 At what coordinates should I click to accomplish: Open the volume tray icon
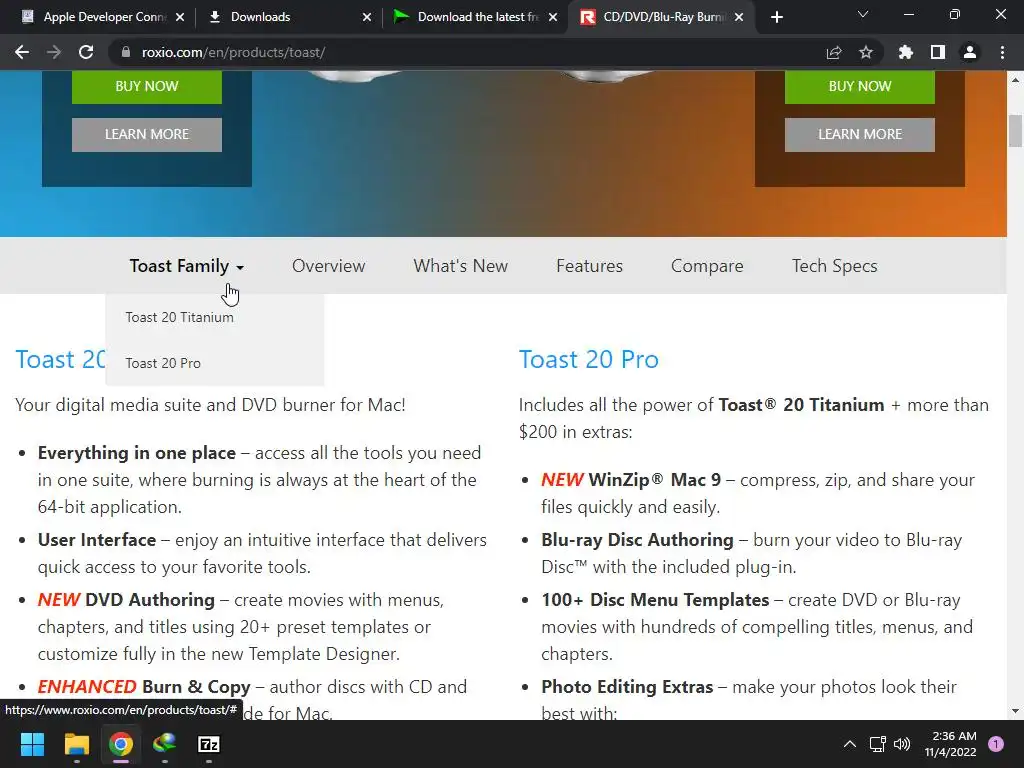pyautogui.click(x=902, y=744)
